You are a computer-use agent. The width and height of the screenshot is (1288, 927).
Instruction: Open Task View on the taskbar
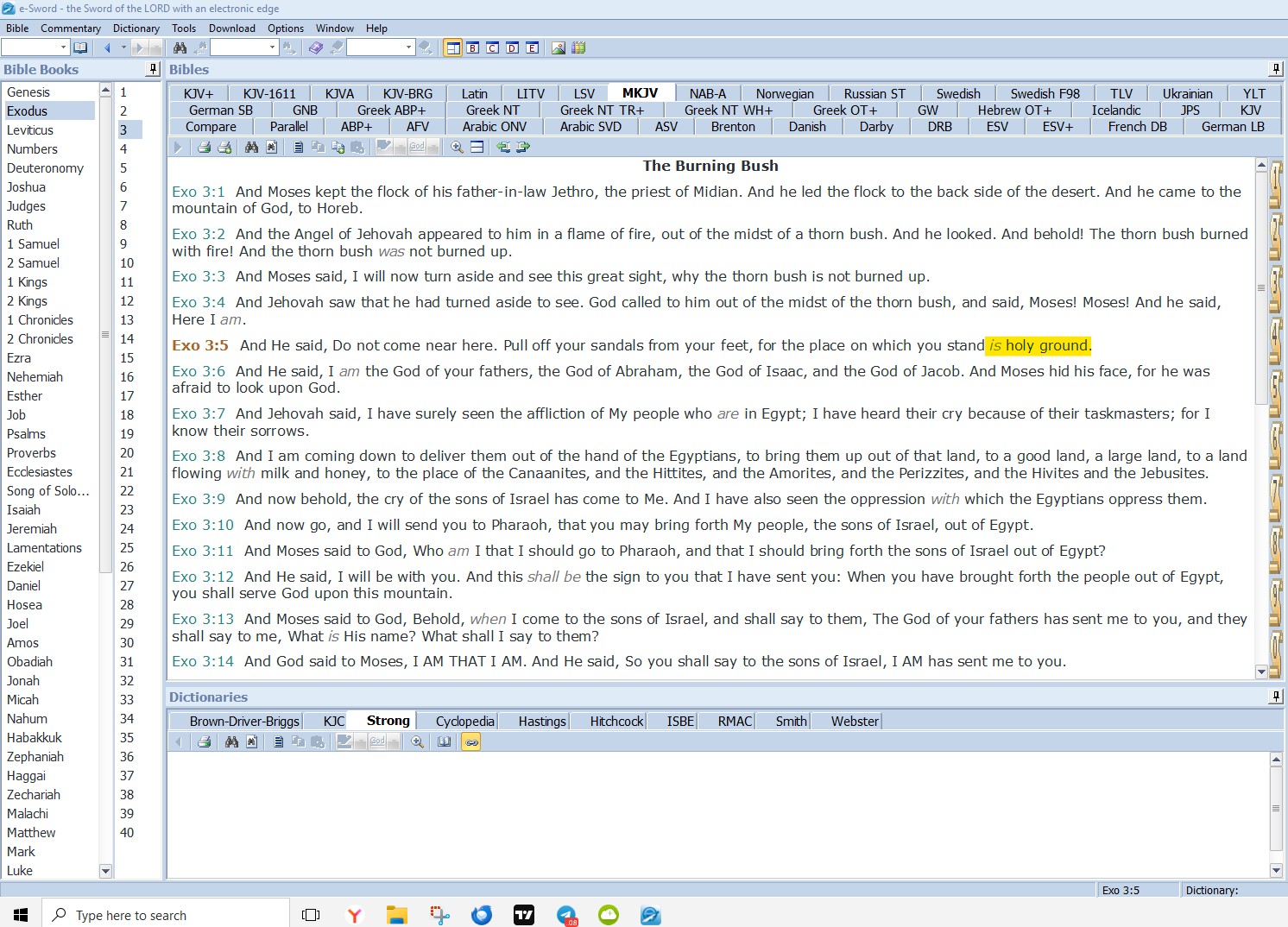point(311,915)
